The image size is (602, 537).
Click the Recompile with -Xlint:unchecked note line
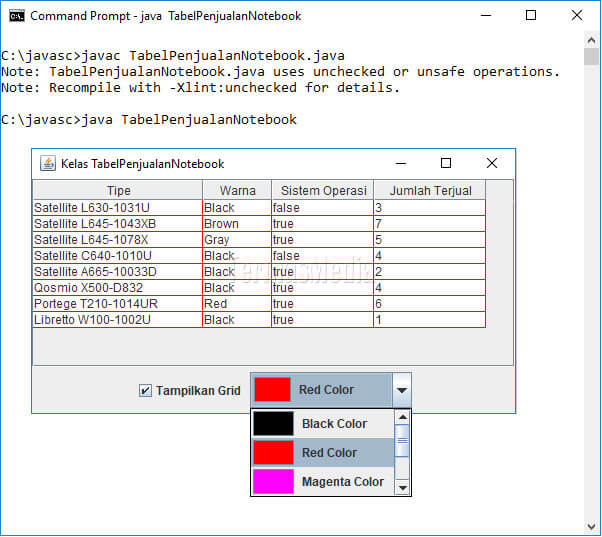[200, 88]
